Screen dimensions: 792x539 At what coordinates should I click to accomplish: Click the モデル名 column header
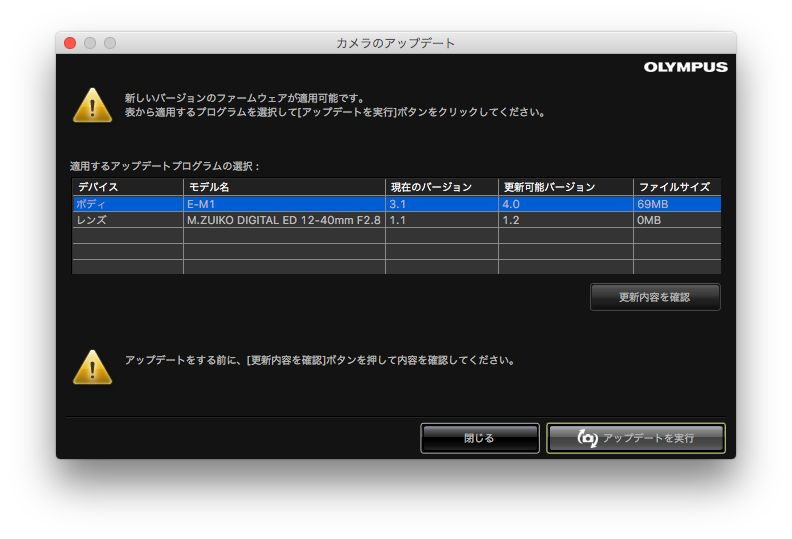pos(284,187)
